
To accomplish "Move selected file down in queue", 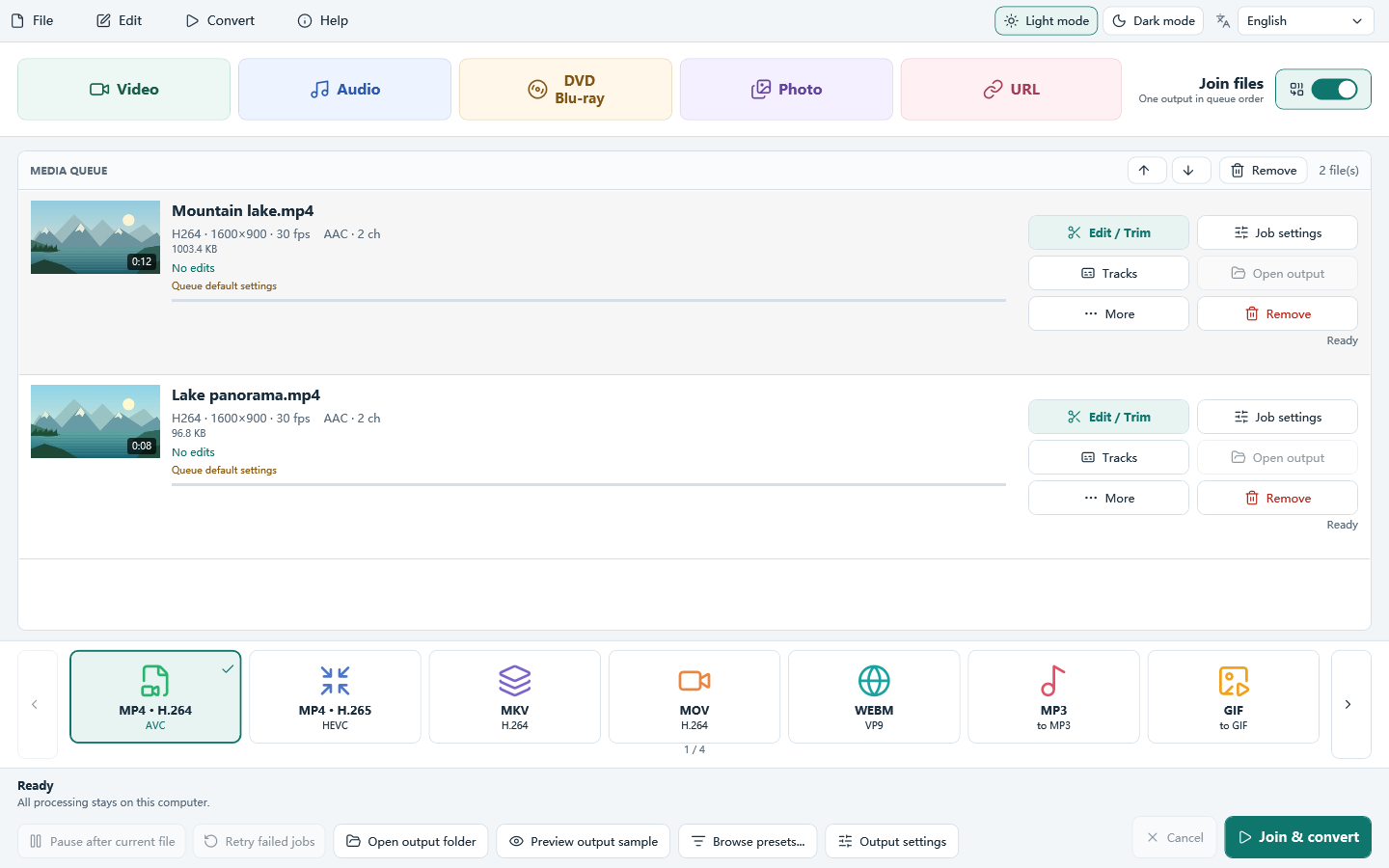I will pos(1191,171).
